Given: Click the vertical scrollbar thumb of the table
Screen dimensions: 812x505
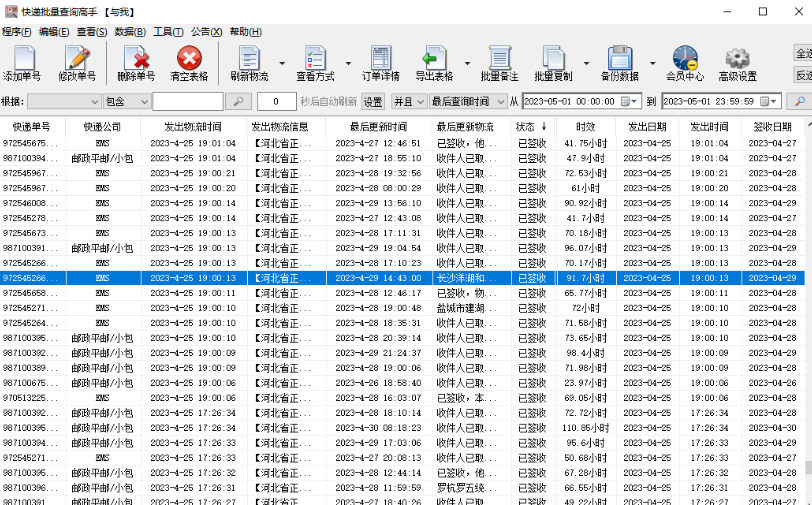Looking at the screenshot, I should click(x=808, y=467).
